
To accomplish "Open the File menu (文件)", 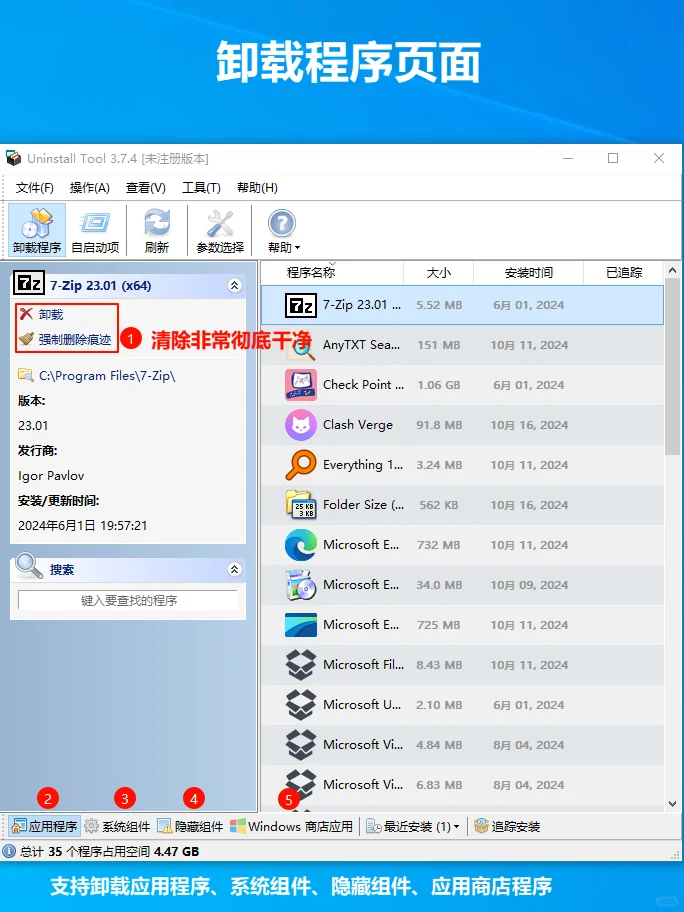I will (34, 188).
